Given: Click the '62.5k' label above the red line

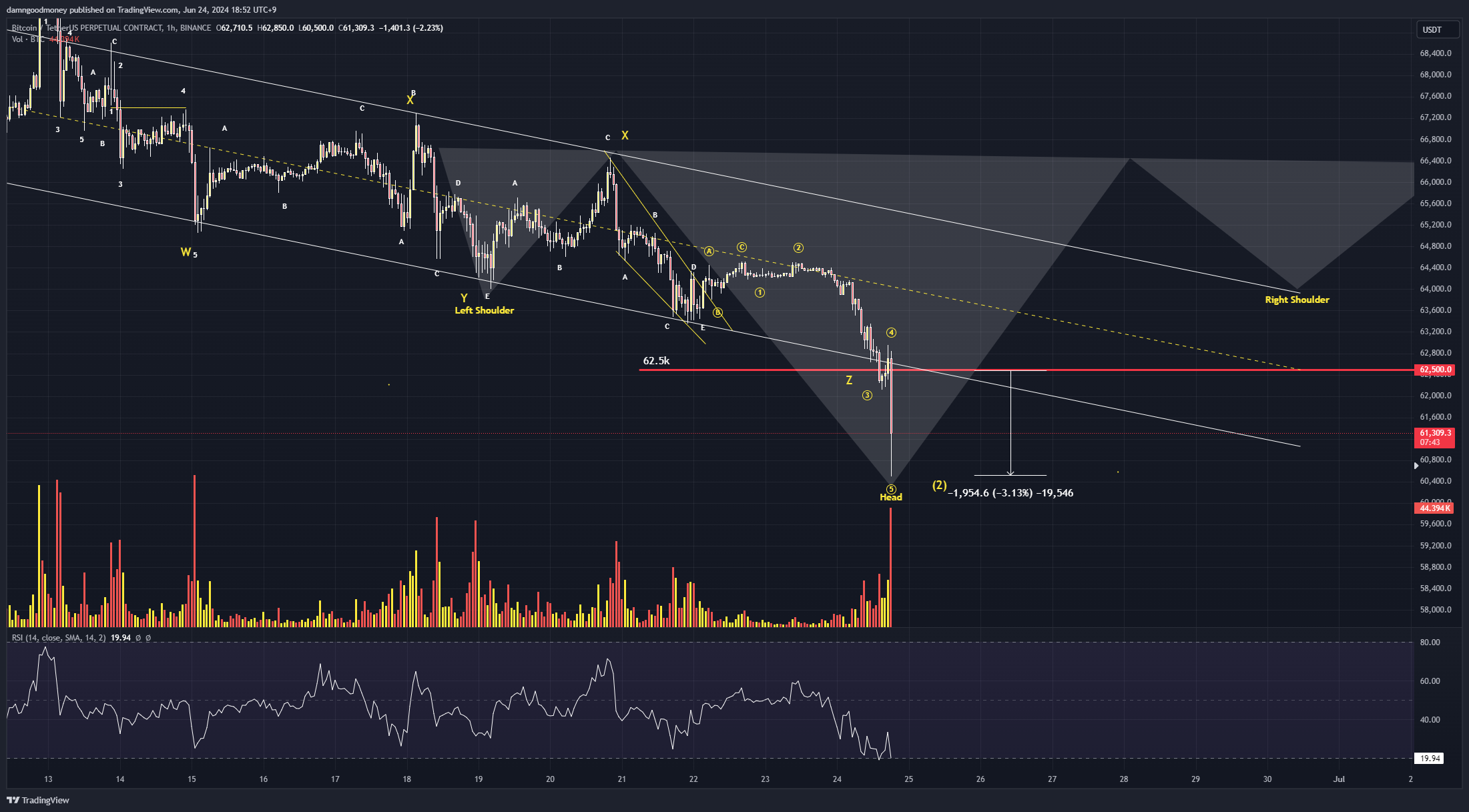Looking at the screenshot, I should click(656, 361).
